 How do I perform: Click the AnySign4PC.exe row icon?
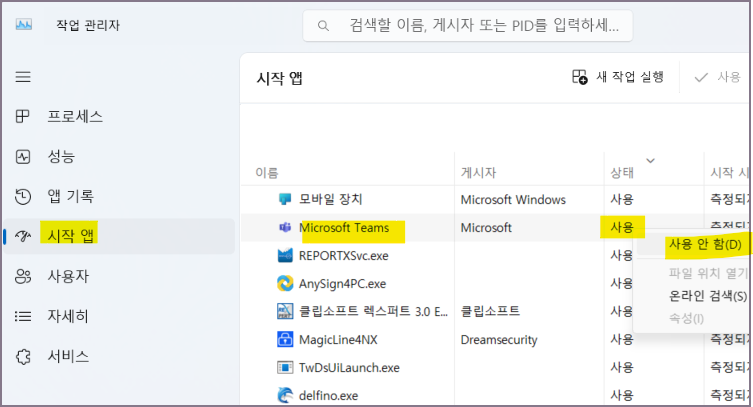tap(285, 283)
